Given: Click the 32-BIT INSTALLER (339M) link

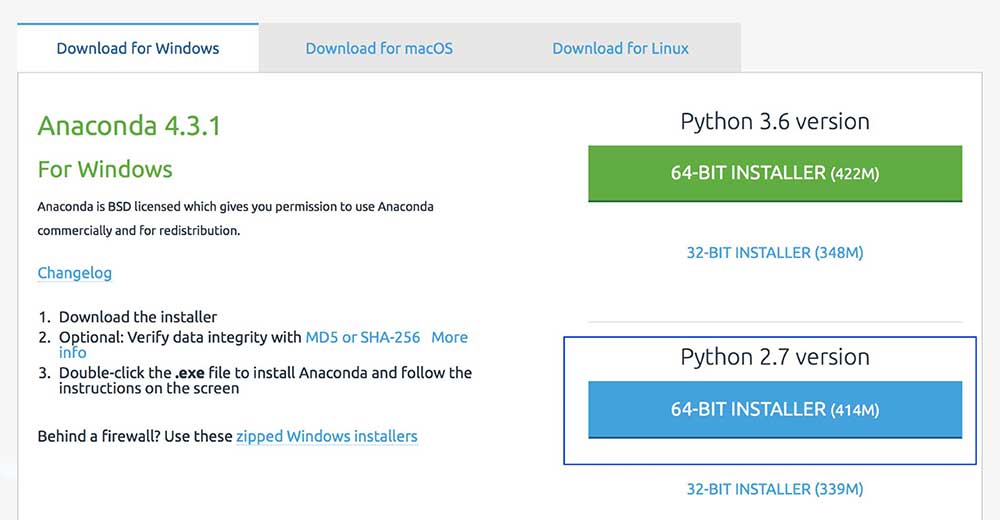Looking at the screenshot, I should click(775, 489).
